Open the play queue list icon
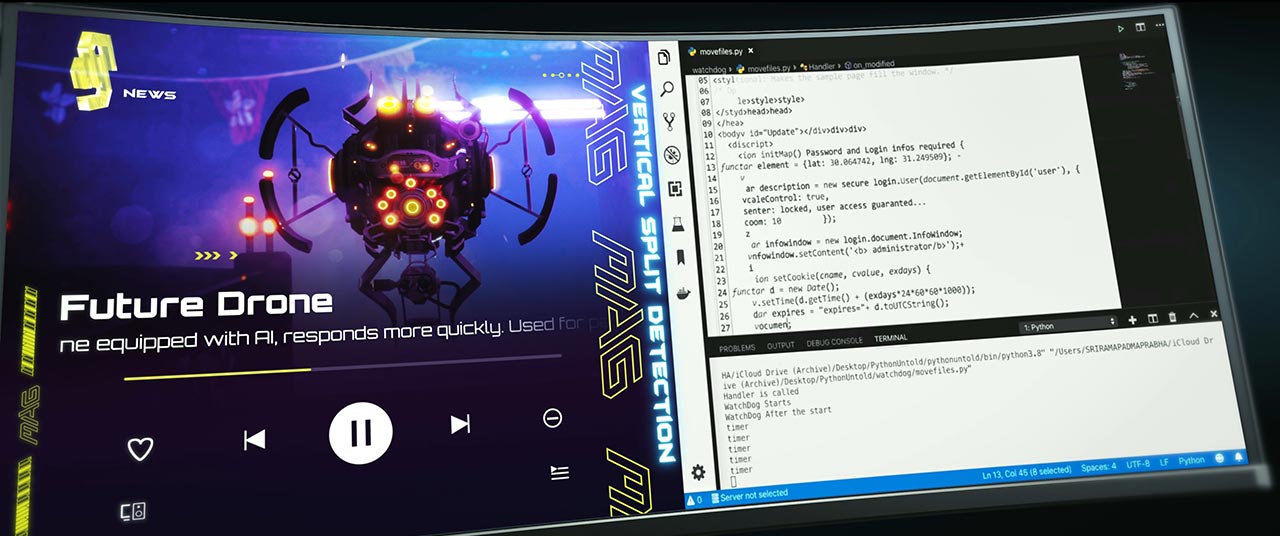This screenshot has height=536, width=1280. [559, 473]
